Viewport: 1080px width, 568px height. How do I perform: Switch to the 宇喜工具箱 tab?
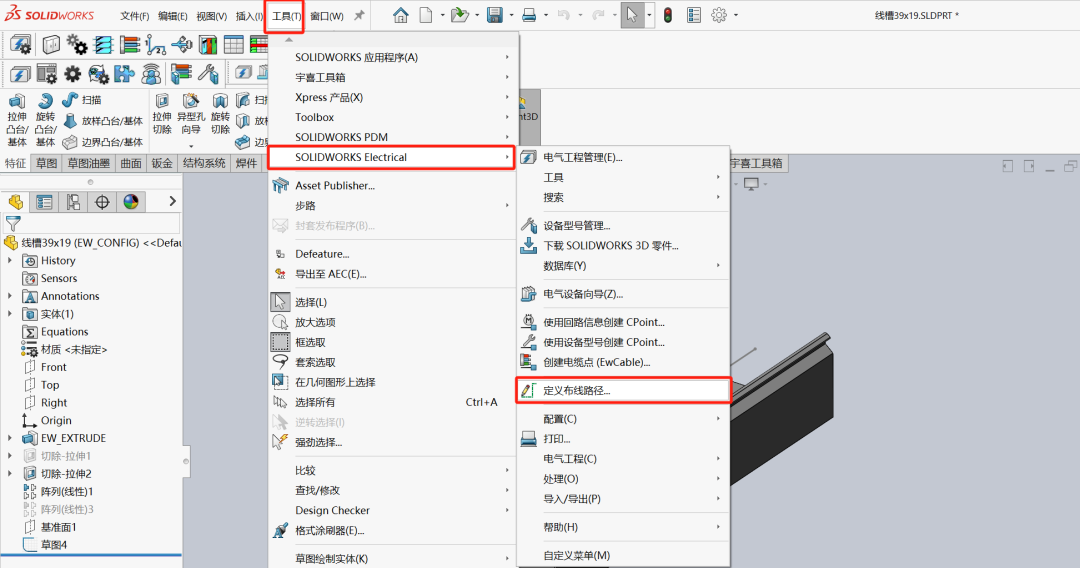756,163
